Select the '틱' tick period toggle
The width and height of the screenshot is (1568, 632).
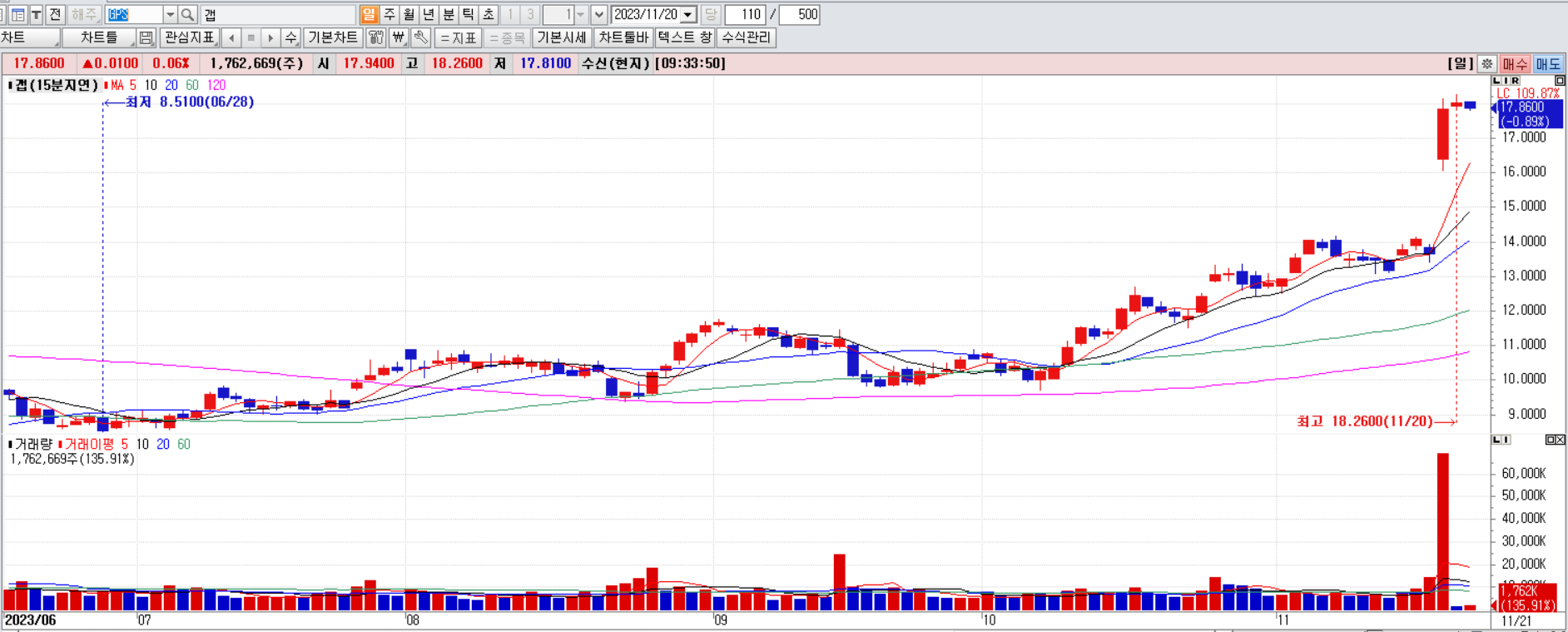click(x=469, y=14)
